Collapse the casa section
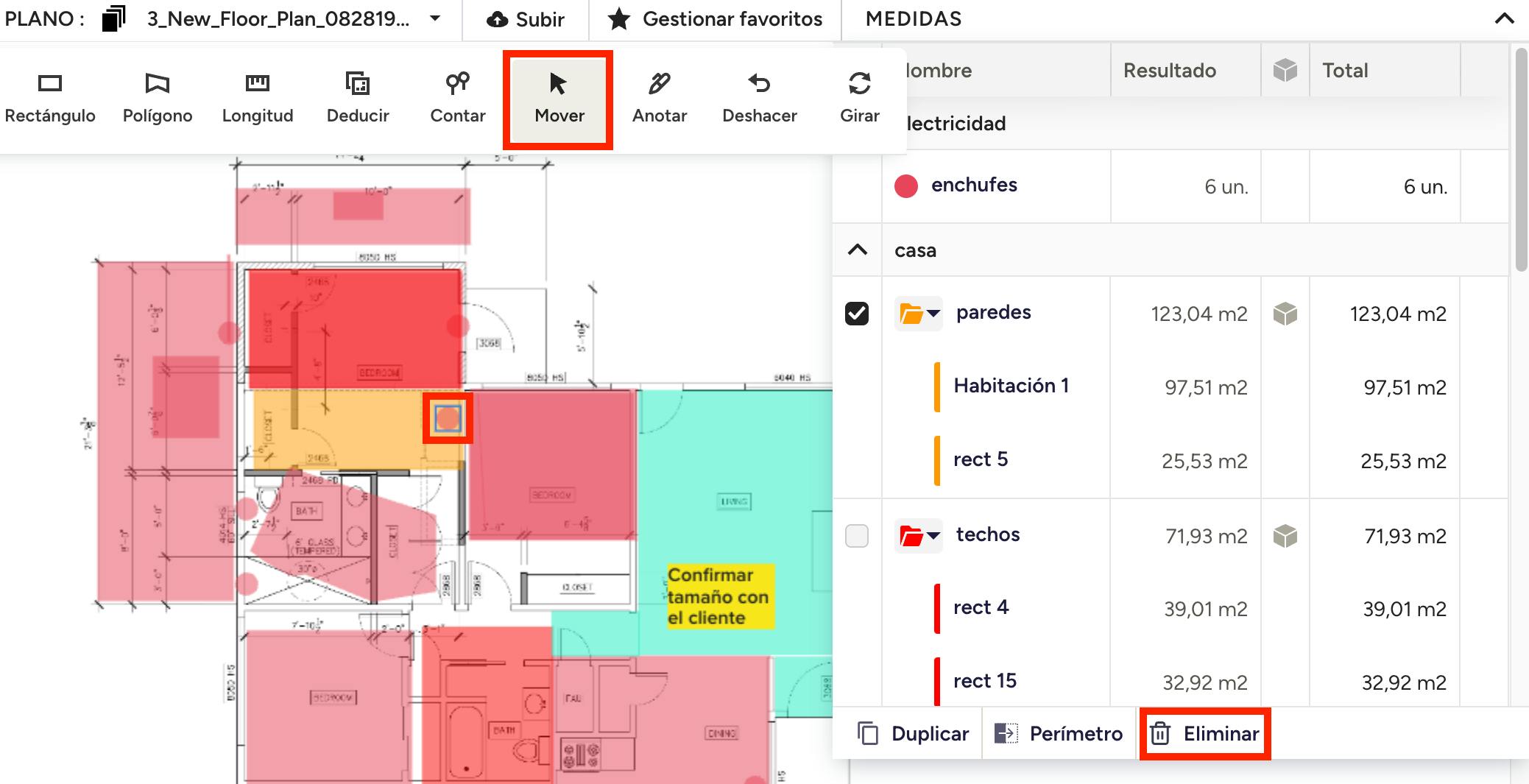Screen dimensions: 1529x784 (x=858, y=250)
